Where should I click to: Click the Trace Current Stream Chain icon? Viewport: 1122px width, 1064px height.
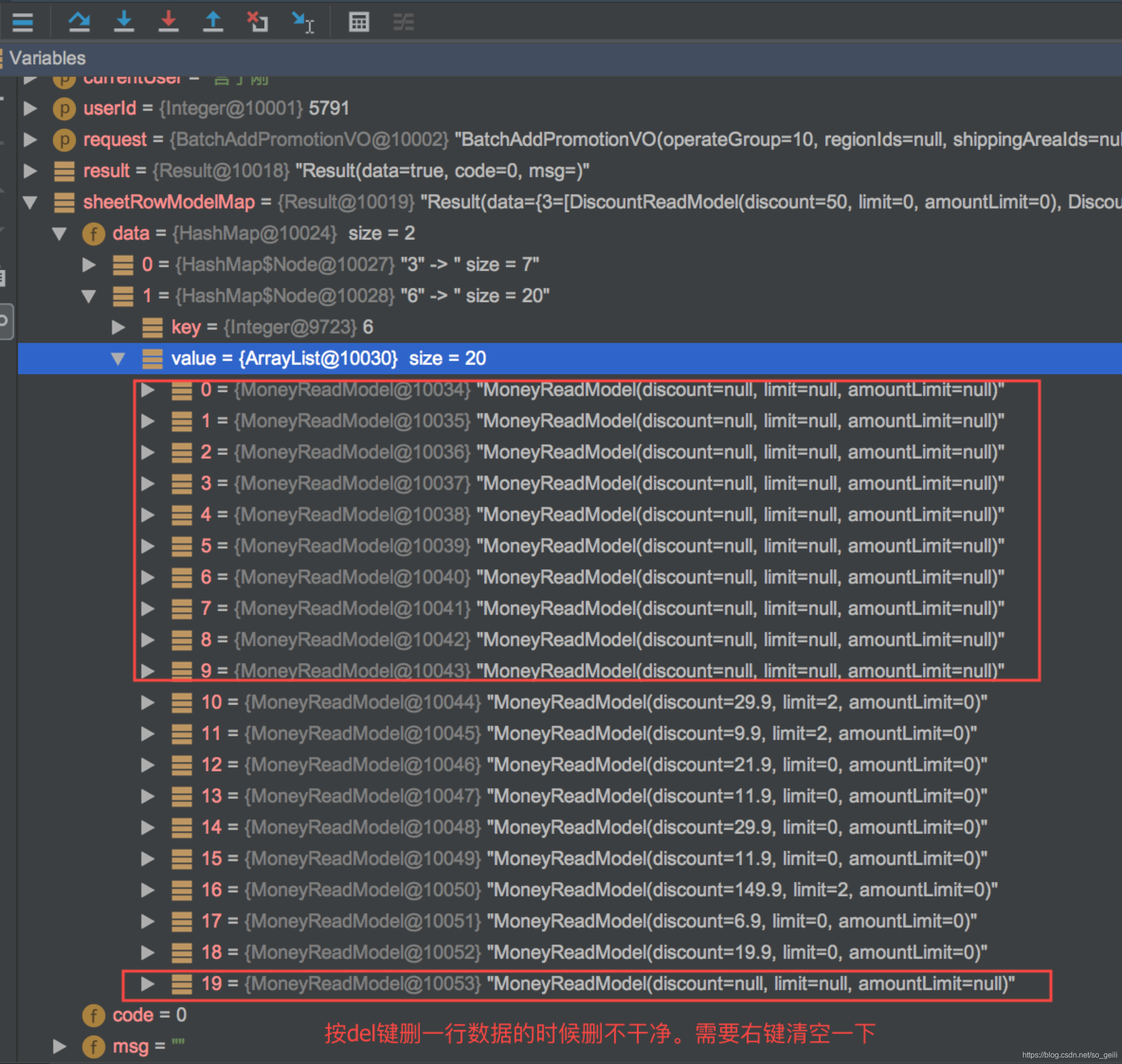click(x=403, y=22)
